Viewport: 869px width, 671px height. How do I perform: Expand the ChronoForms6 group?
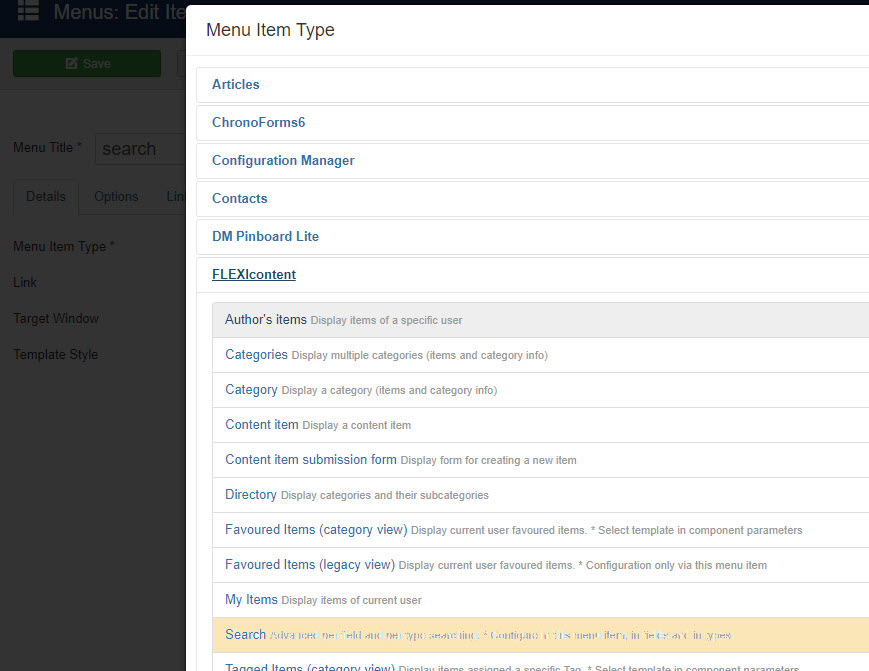pyautogui.click(x=258, y=122)
